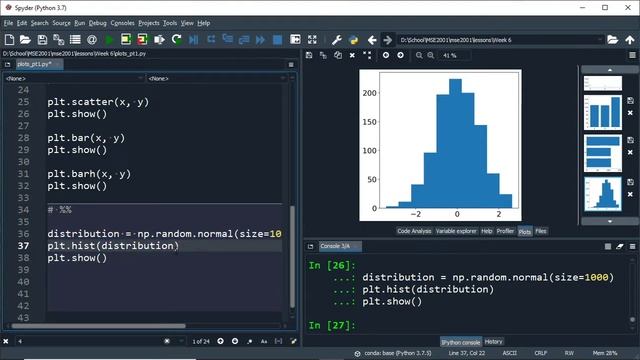This screenshot has width=640, height=360.
Task: Open the Run menu
Action: 80,23
